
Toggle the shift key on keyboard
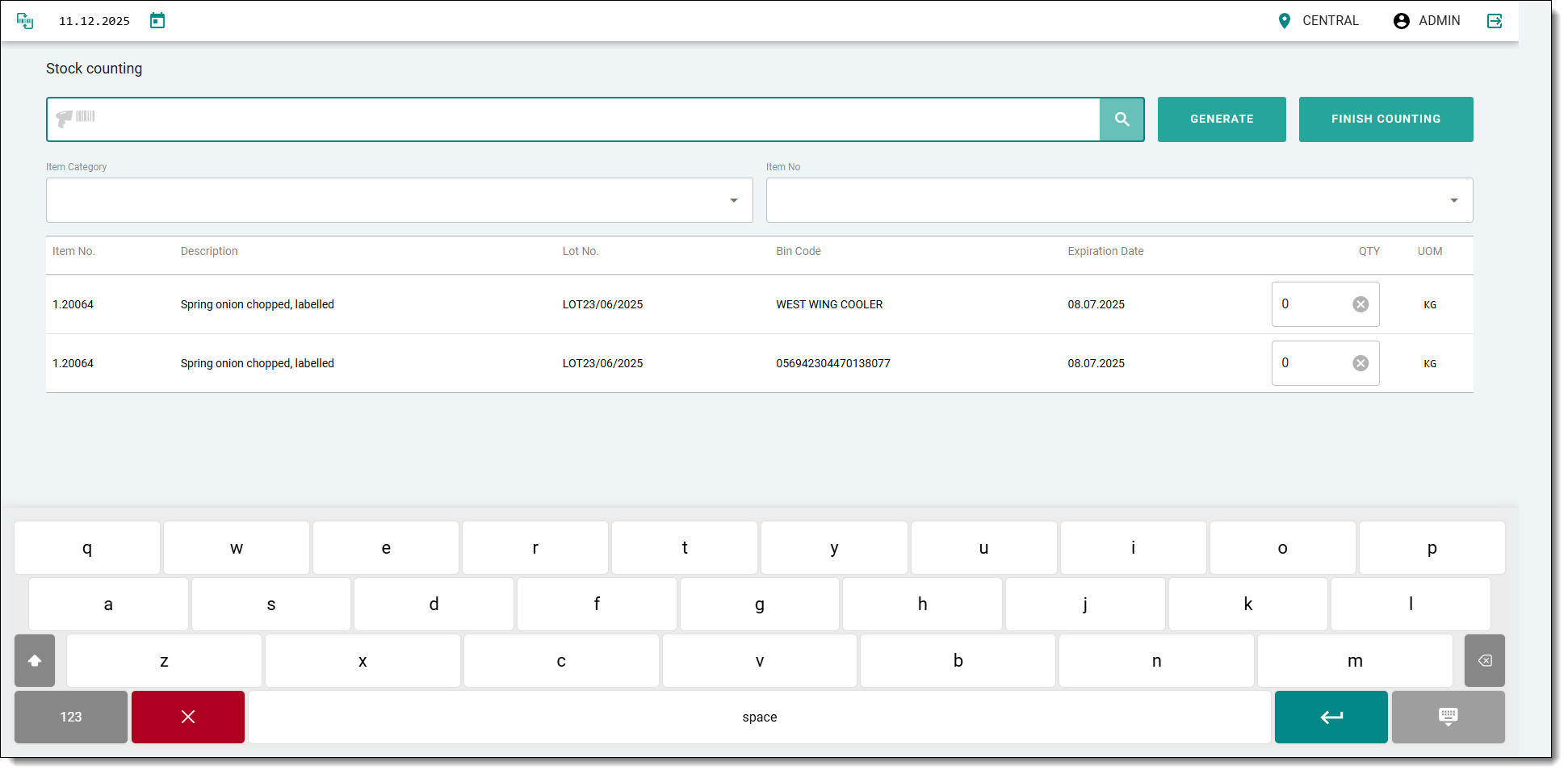35,660
